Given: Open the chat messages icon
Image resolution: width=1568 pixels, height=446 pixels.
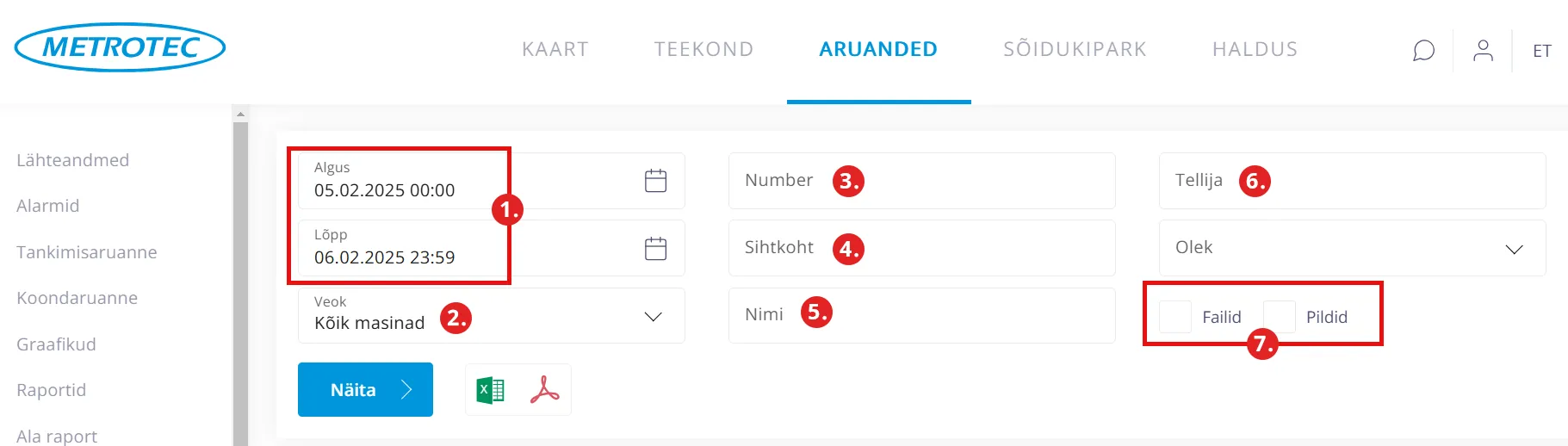Looking at the screenshot, I should (x=1423, y=51).
